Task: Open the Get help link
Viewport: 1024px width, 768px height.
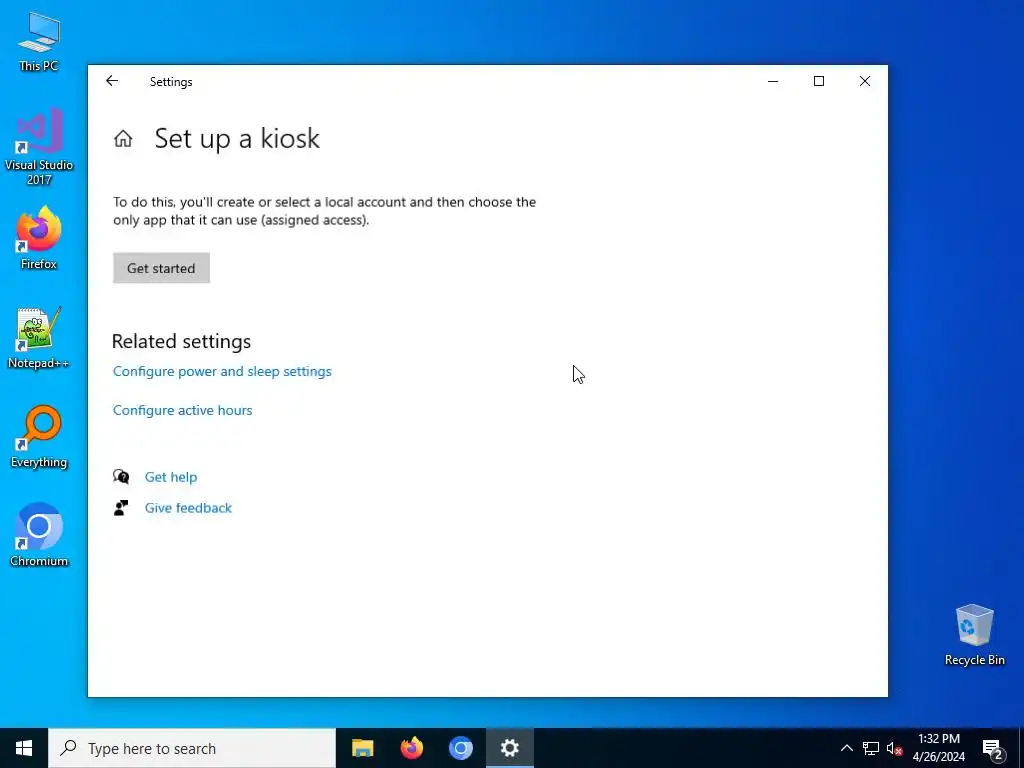Action: pyautogui.click(x=170, y=477)
